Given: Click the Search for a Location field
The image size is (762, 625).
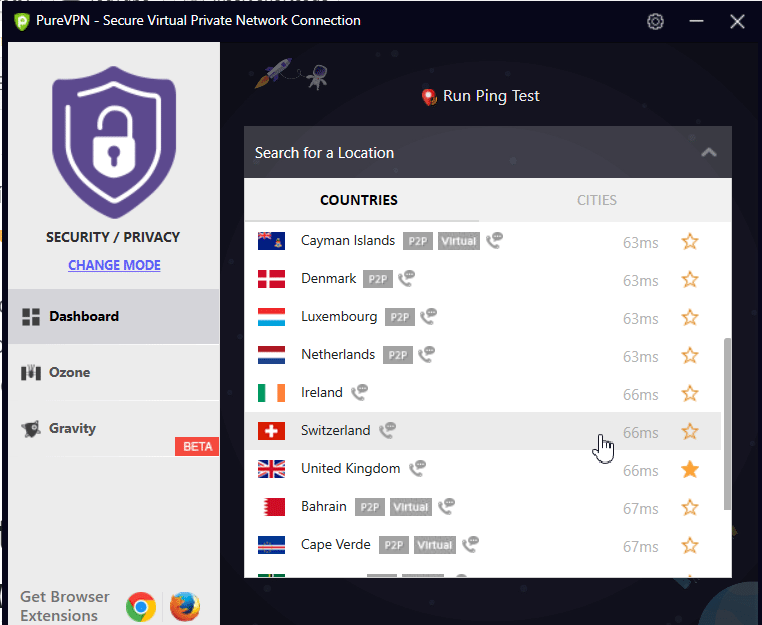Looking at the screenshot, I should (488, 153).
